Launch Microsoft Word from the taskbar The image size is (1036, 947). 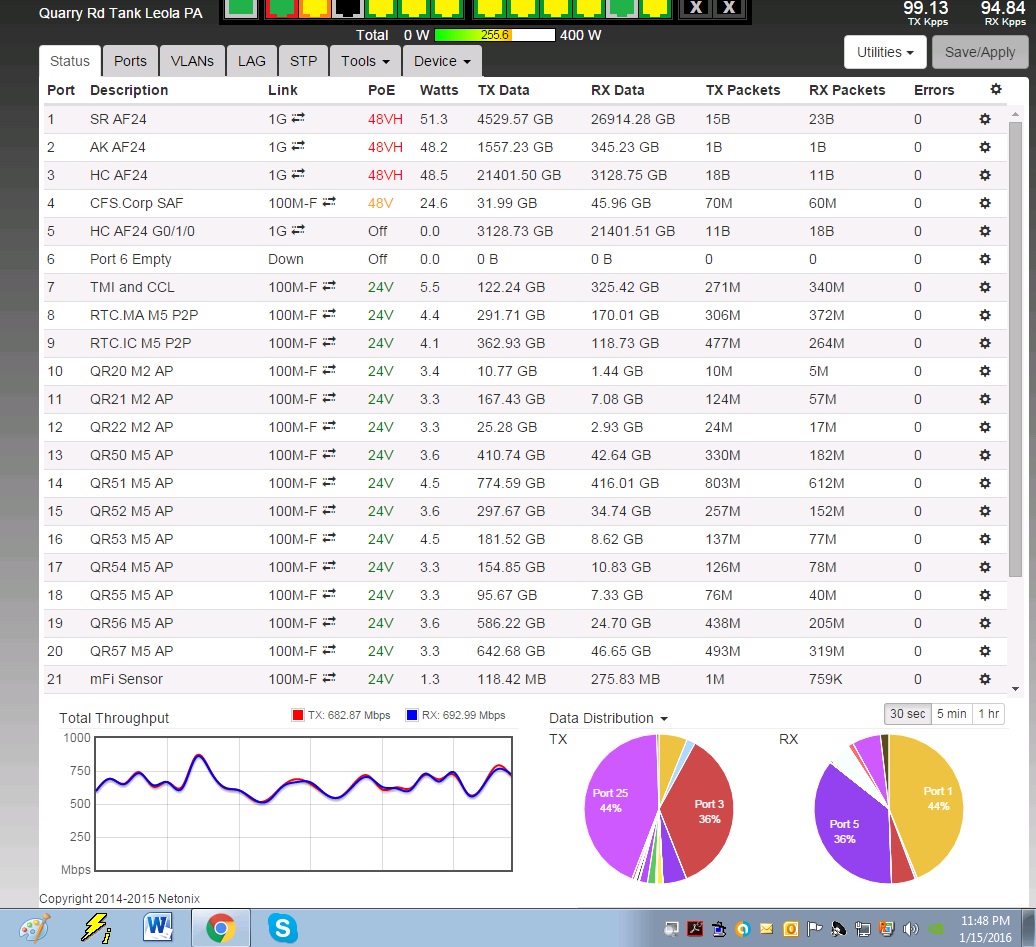click(x=158, y=928)
